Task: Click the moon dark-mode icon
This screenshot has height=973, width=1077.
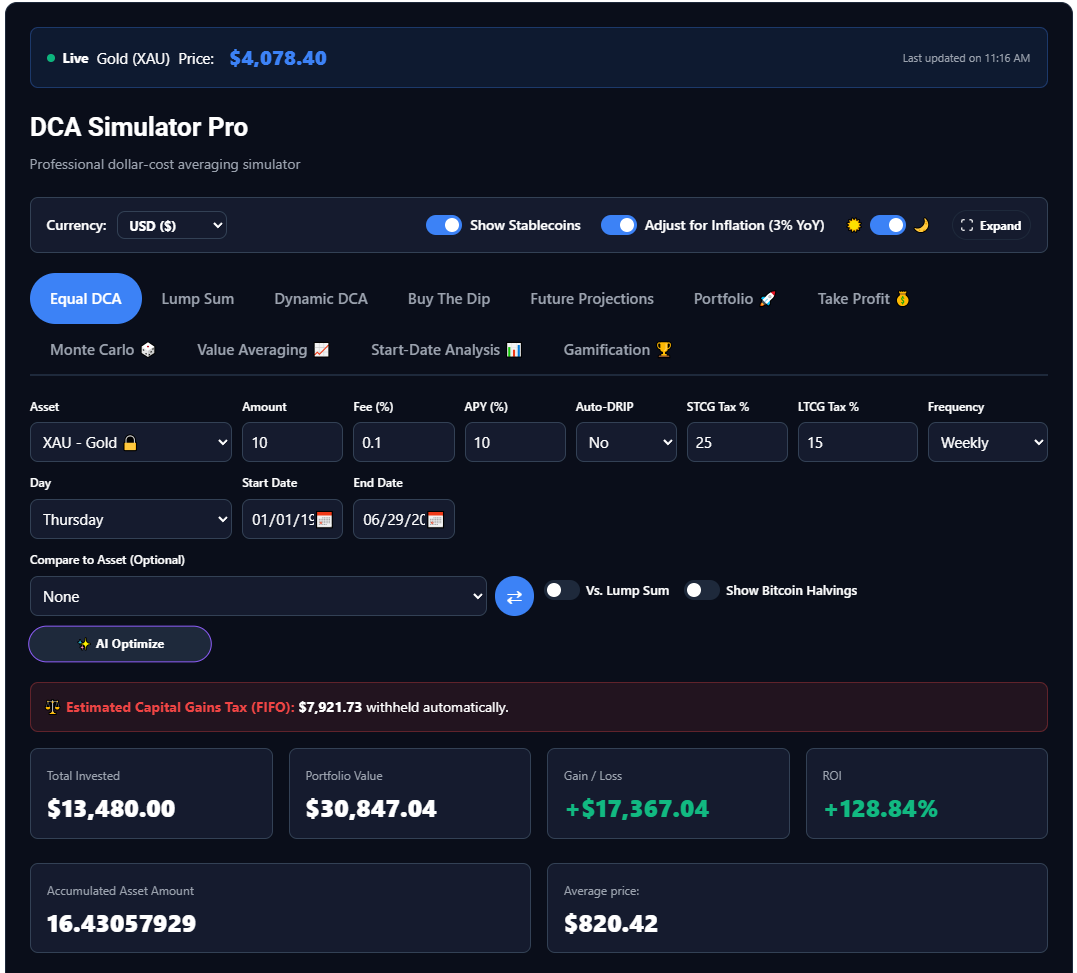Action: [x=921, y=225]
